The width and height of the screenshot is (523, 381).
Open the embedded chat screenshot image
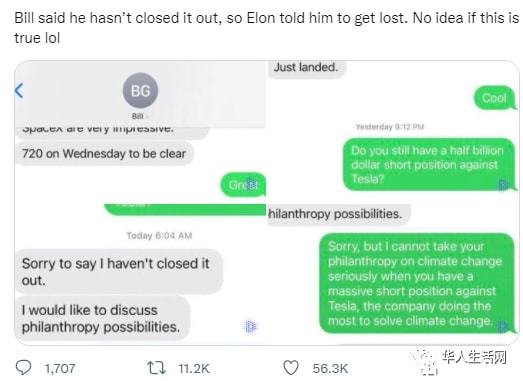coord(267,203)
